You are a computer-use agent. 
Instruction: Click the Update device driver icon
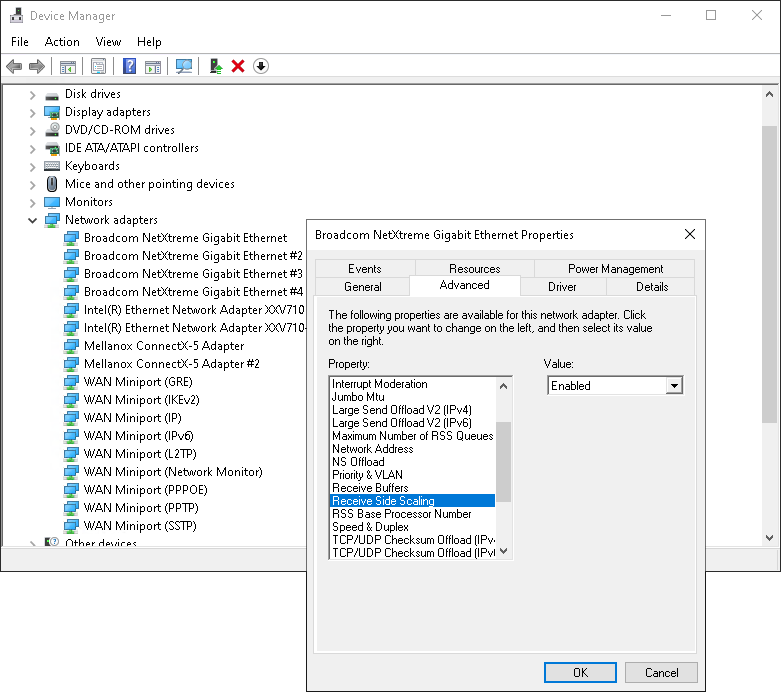click(x=215, y=66)
